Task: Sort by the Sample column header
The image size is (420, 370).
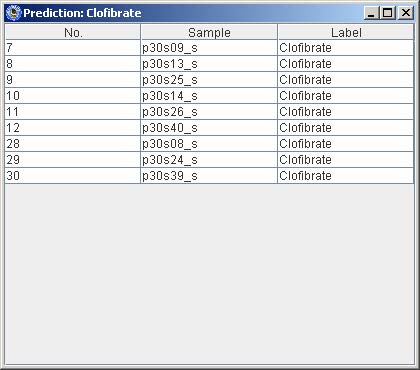Action: point(209,32)
